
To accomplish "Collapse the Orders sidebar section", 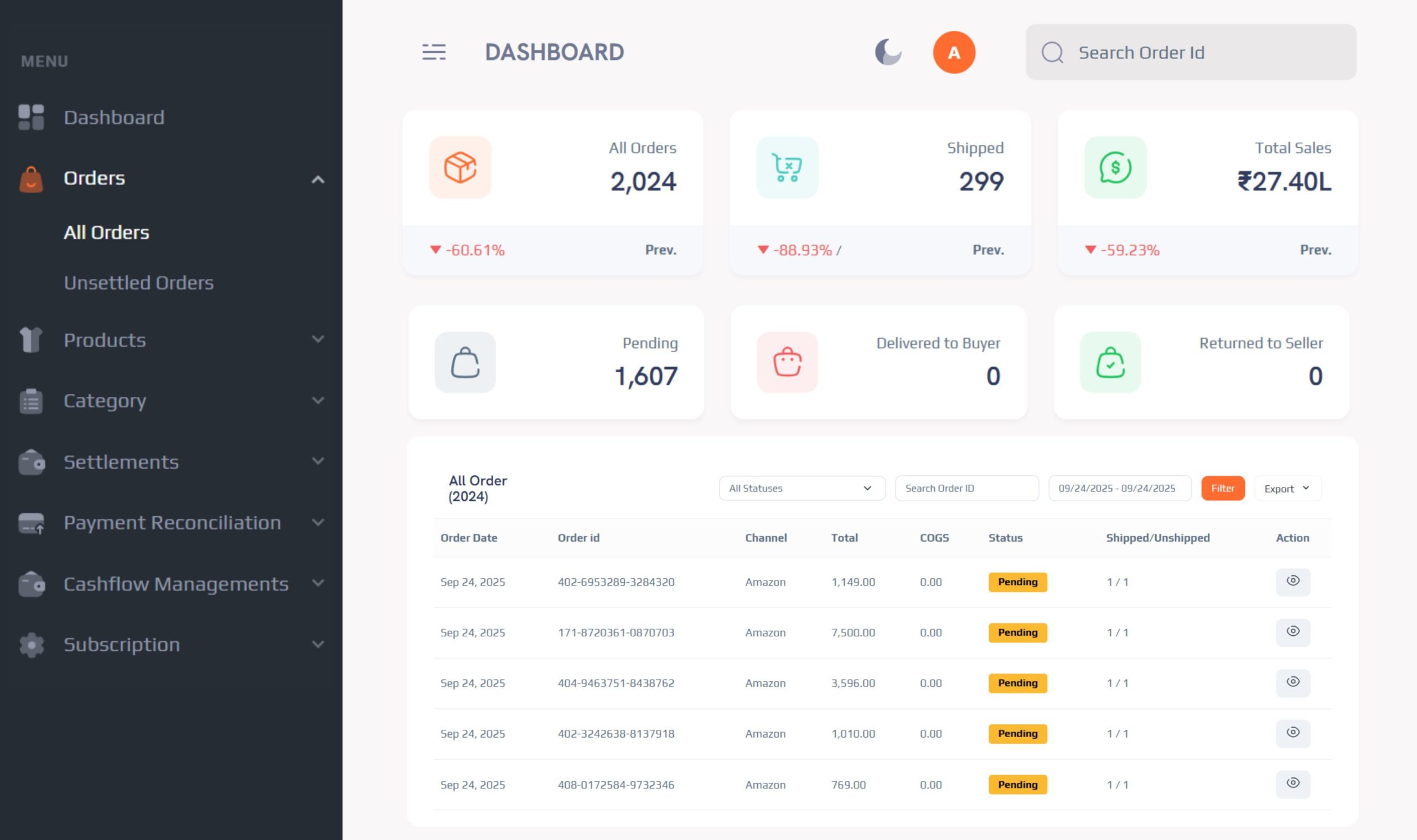I will coord(318,179).
